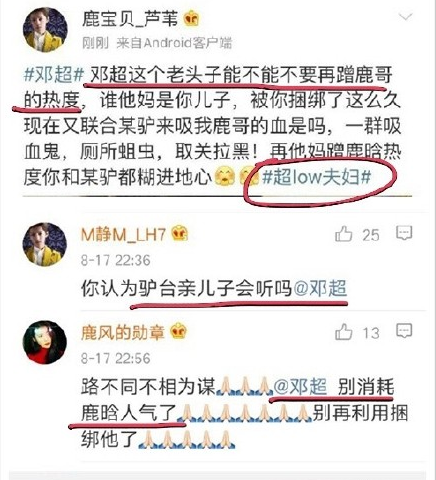This screenshot has height=480, width=436.
Task: Open username M静M_LH7 profile
Action: [x=123, y=235]
